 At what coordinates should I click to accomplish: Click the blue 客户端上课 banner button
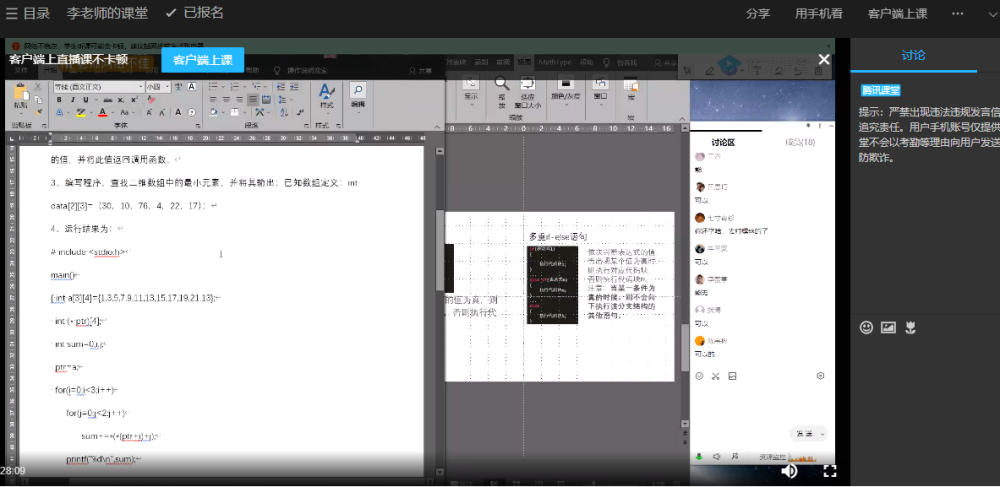203,60
